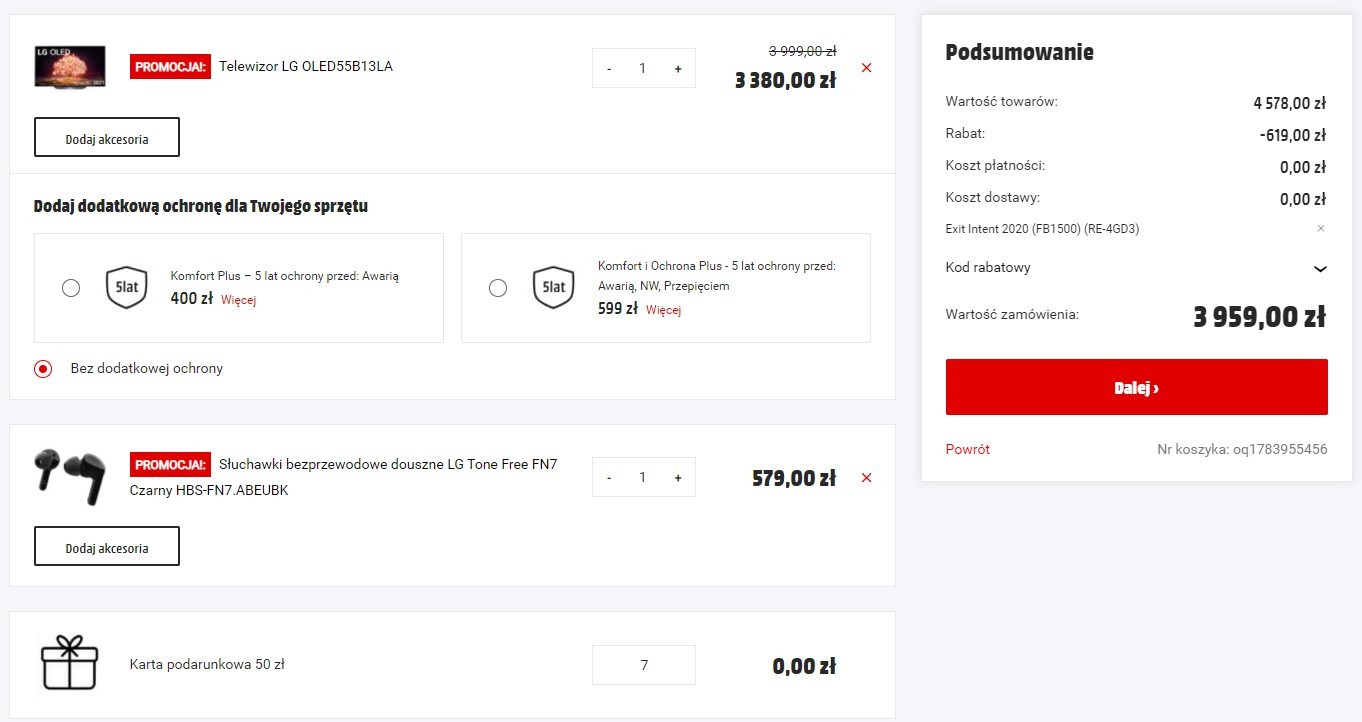Image resolution: width=1362 pixels, height=722 pixels.
Task: Open Więcej link for 599 zł plan
Action: coord(663,310)
